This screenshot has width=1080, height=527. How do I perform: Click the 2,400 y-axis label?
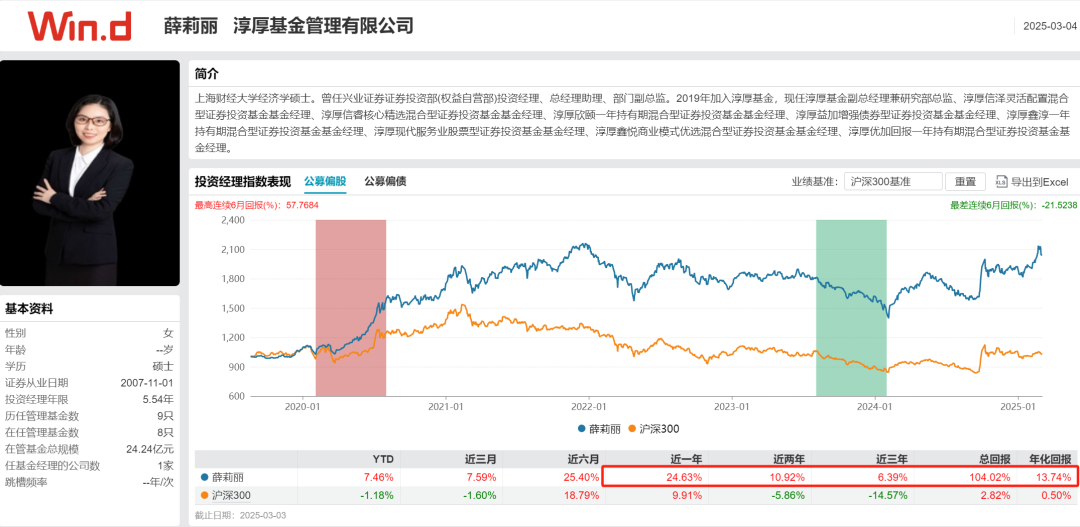tap(233, 220)
